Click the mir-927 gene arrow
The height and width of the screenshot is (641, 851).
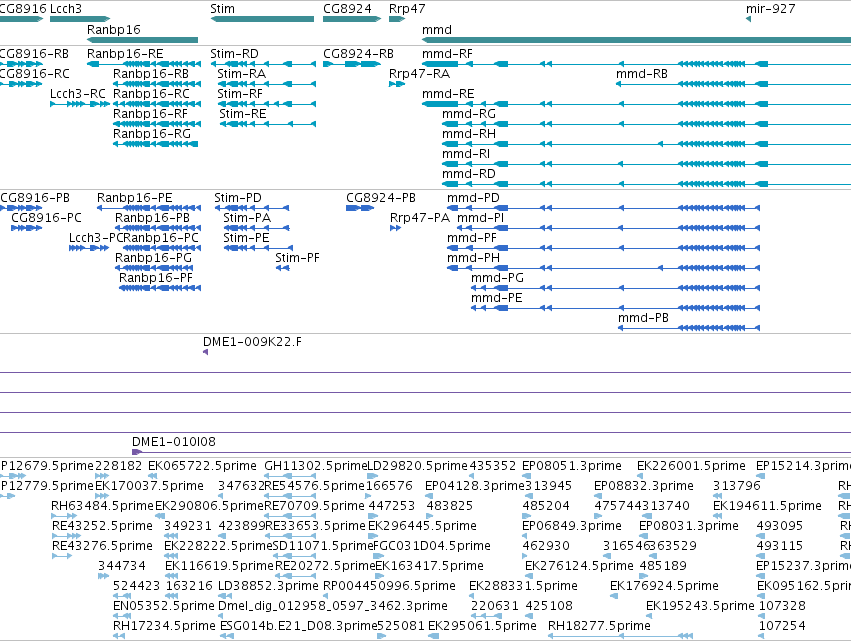point(748,19)
